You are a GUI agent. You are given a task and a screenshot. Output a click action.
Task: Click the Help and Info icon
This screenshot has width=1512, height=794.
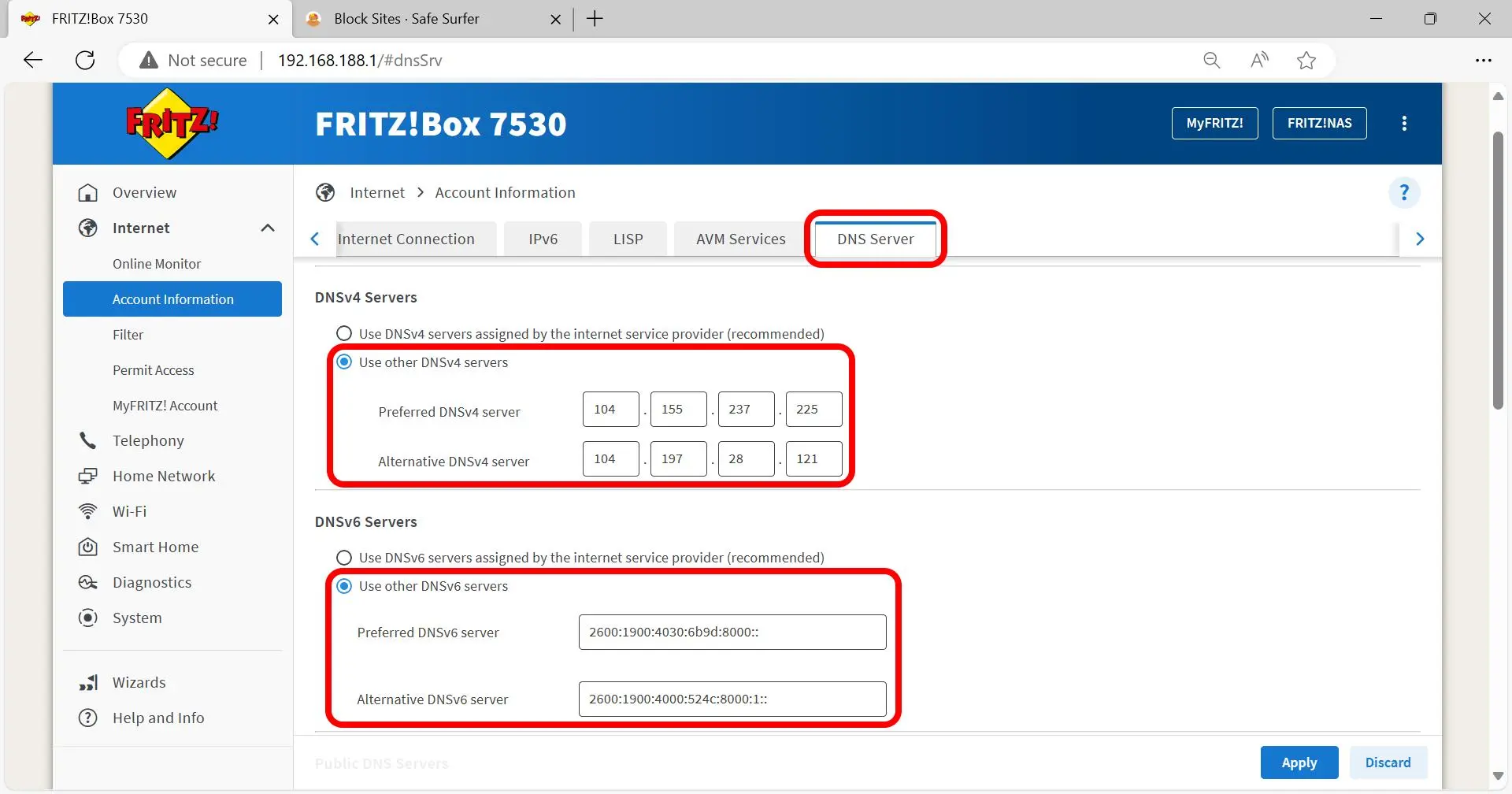coord(88,718)
